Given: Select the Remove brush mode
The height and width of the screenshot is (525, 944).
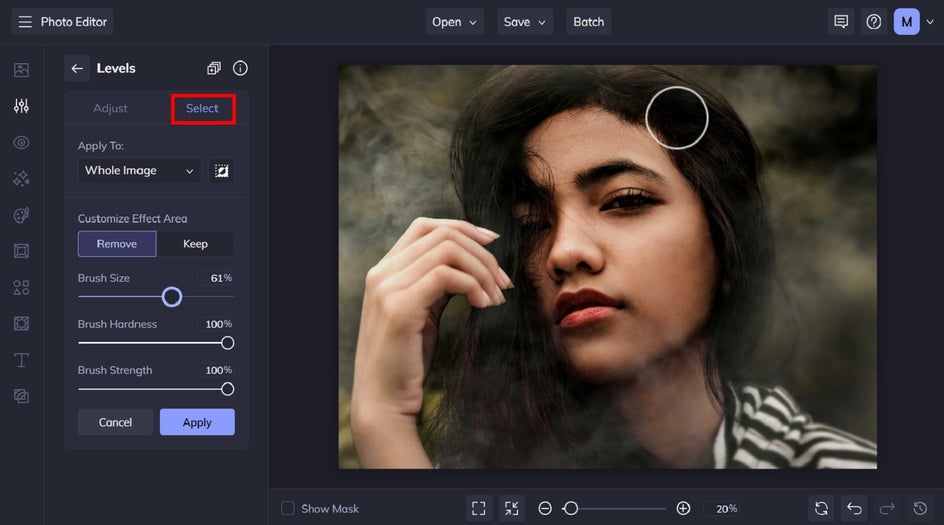Looking at the screenshot, I should [117, 244].
